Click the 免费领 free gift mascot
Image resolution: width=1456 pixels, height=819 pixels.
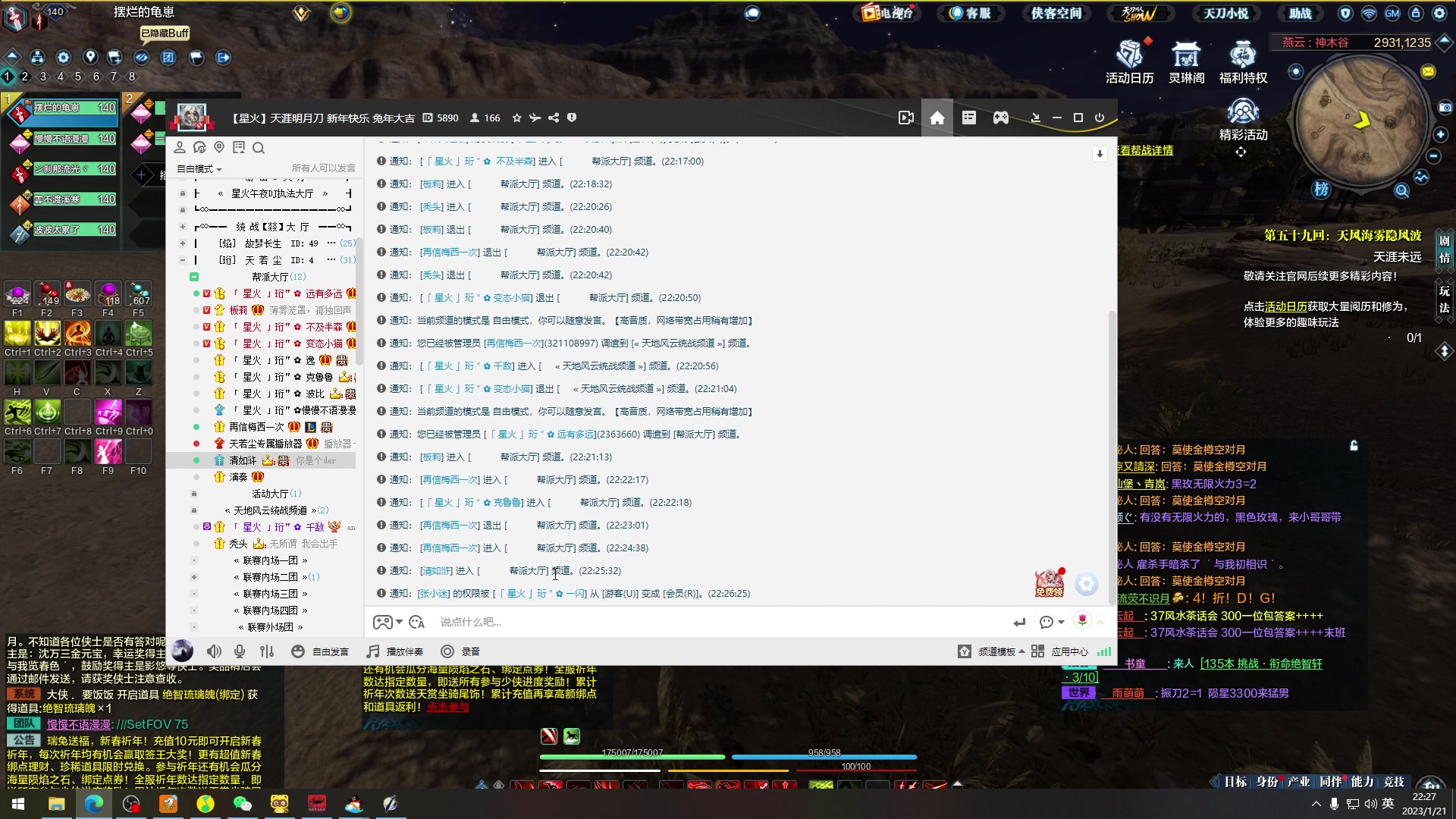1050,582
